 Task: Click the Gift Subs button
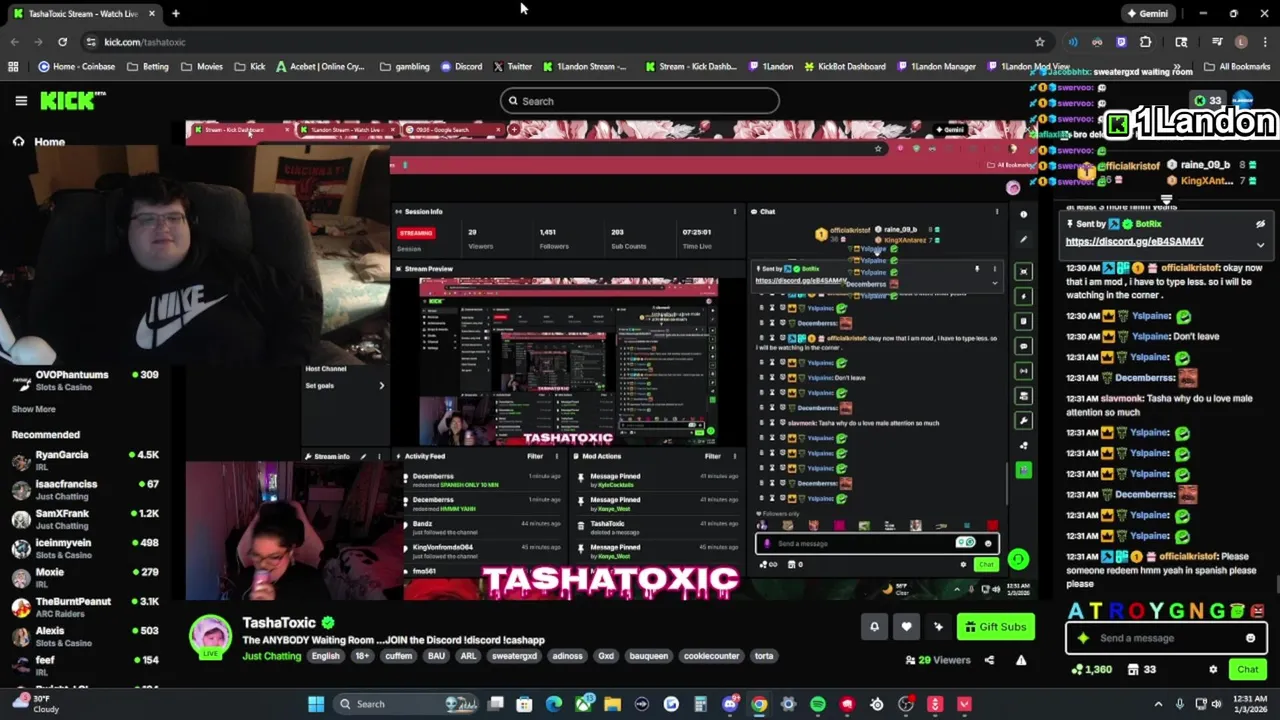click(x=995, y=627)
